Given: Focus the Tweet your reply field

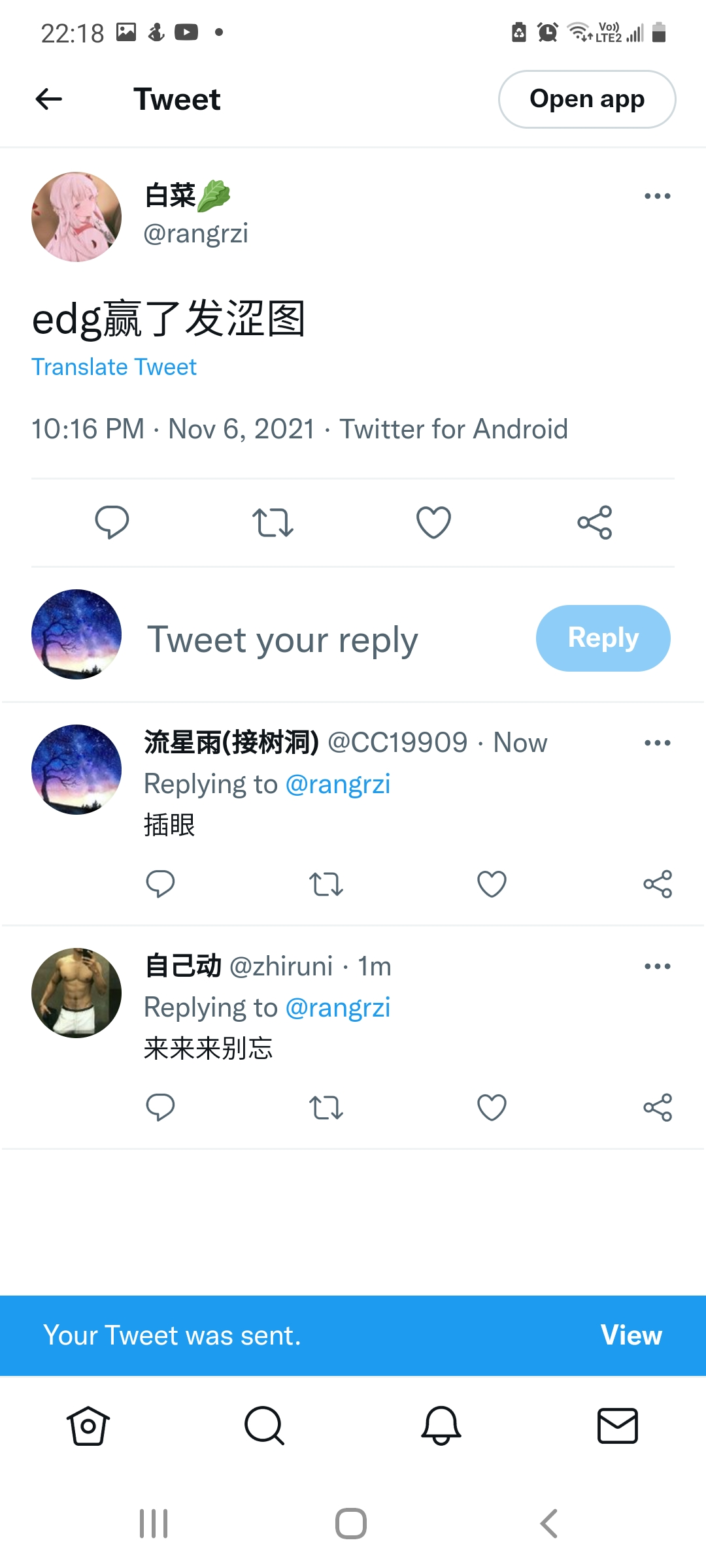Looking at the screenshot, I should click(x=282, y=639).
